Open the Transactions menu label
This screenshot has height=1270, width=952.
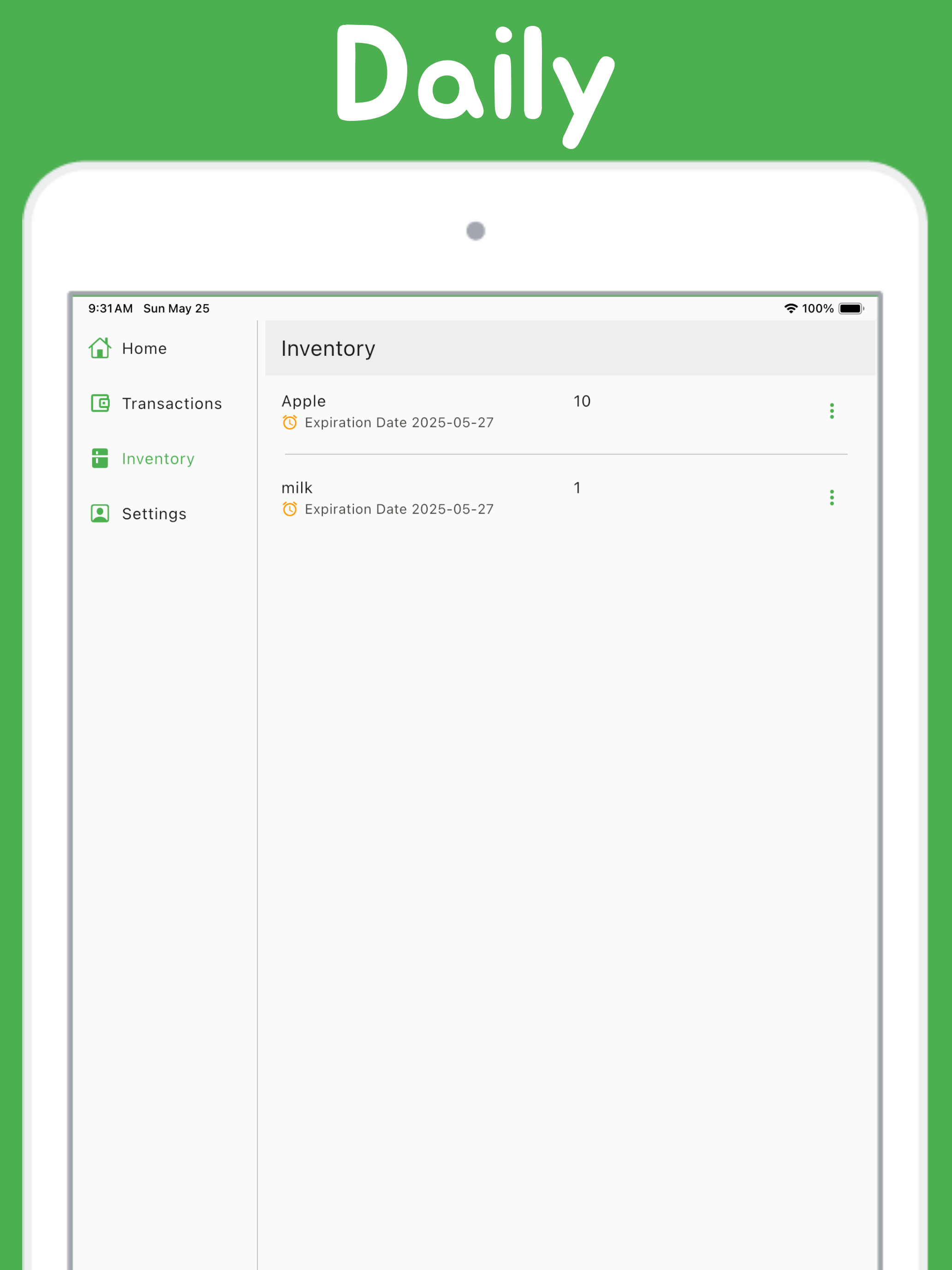[x=172, y=404]
